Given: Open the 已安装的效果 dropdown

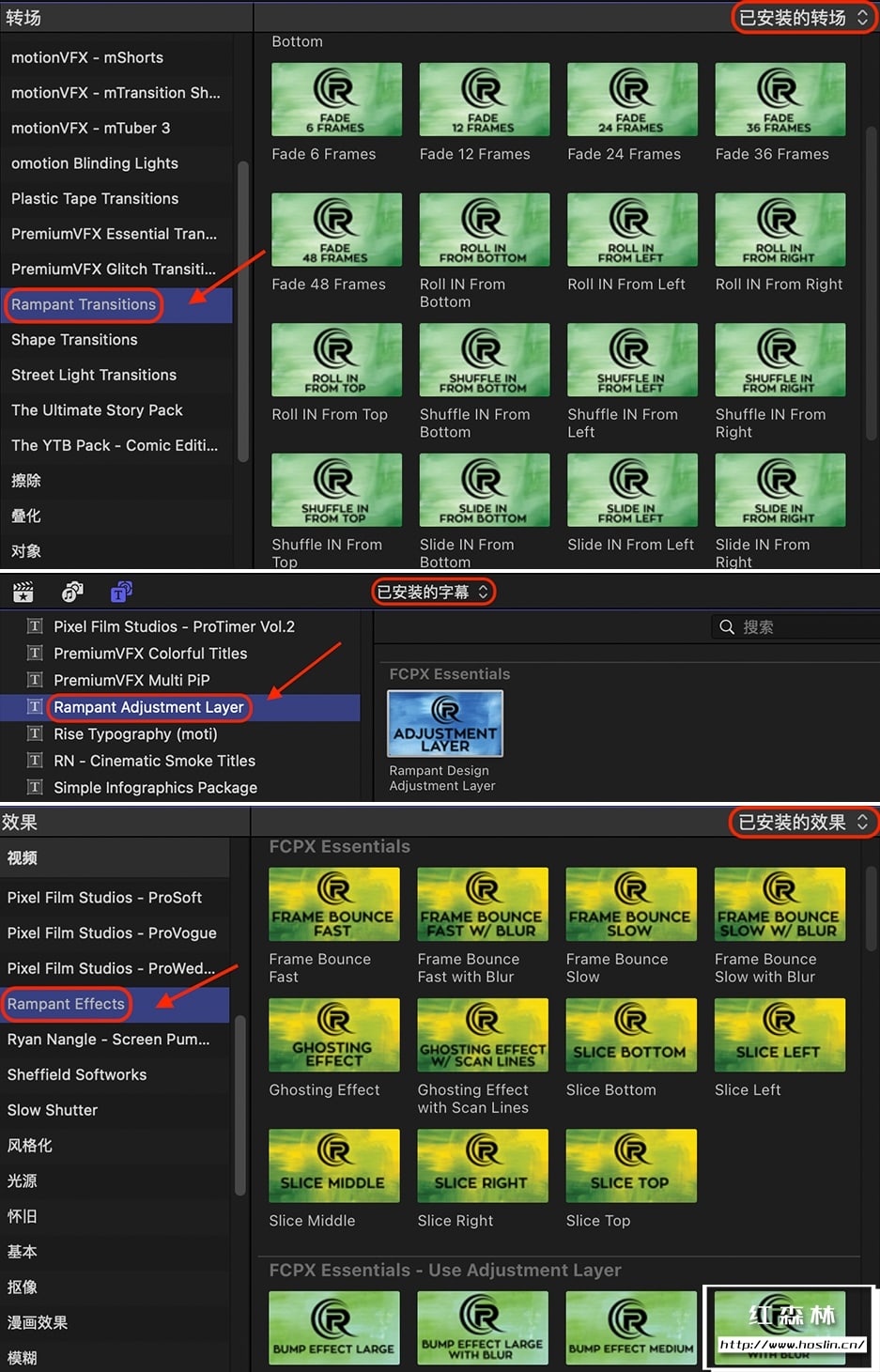Looking at the screenshot, I should click(x=803, y=823).
